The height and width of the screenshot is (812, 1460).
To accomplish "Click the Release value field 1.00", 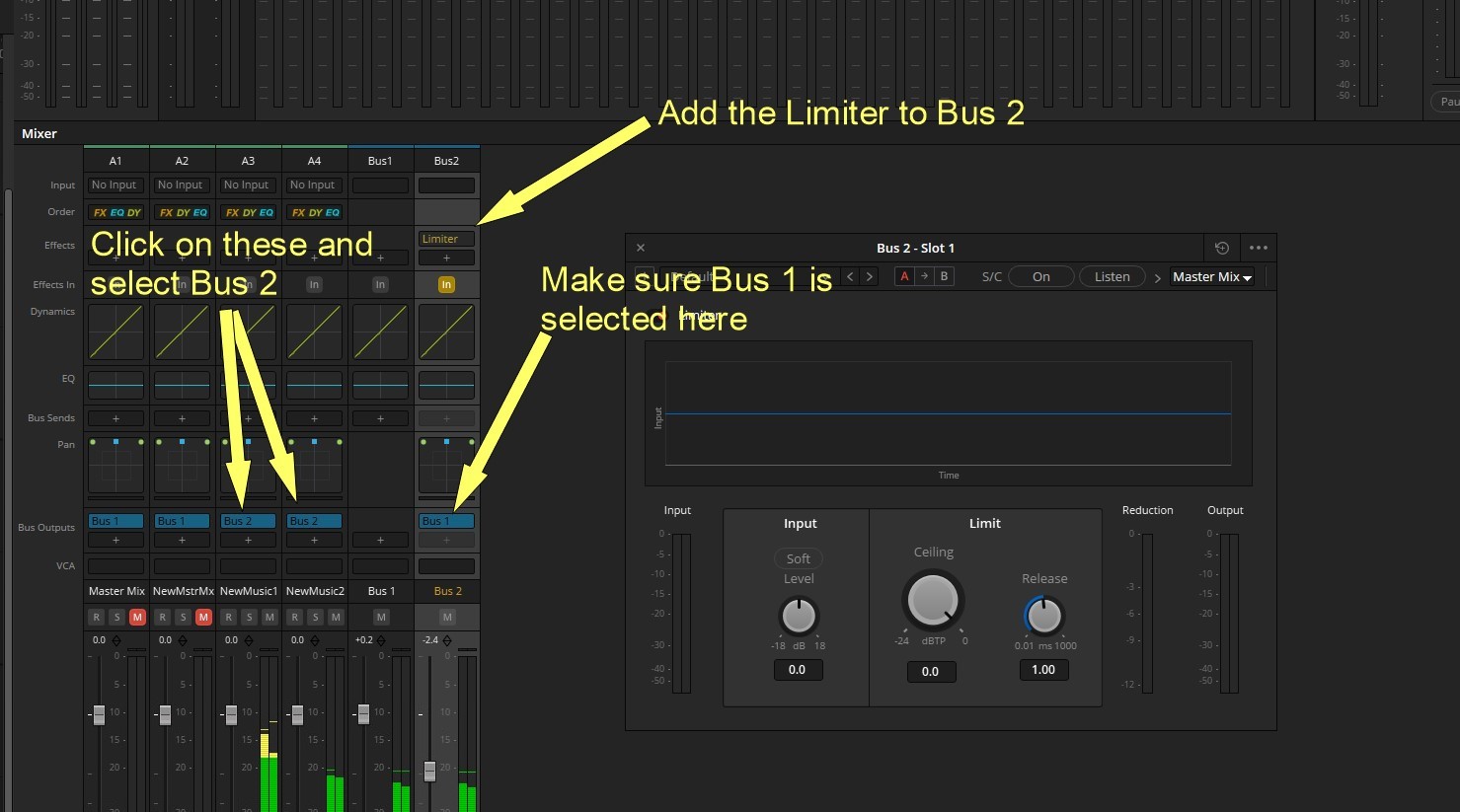I will [x=1043, y=670].
